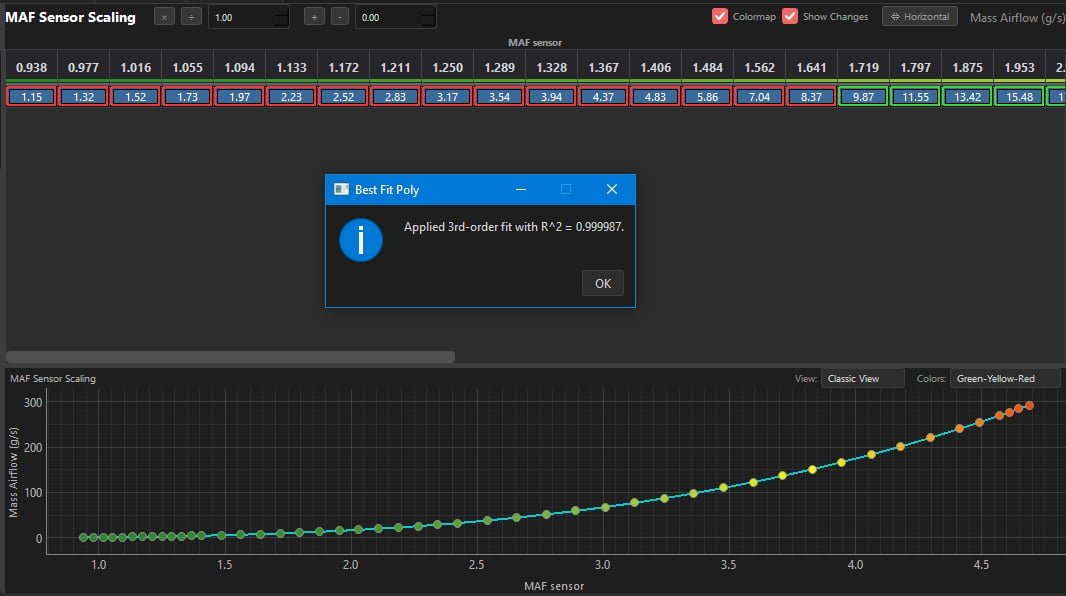Select the cell with value 1.97

239,97
